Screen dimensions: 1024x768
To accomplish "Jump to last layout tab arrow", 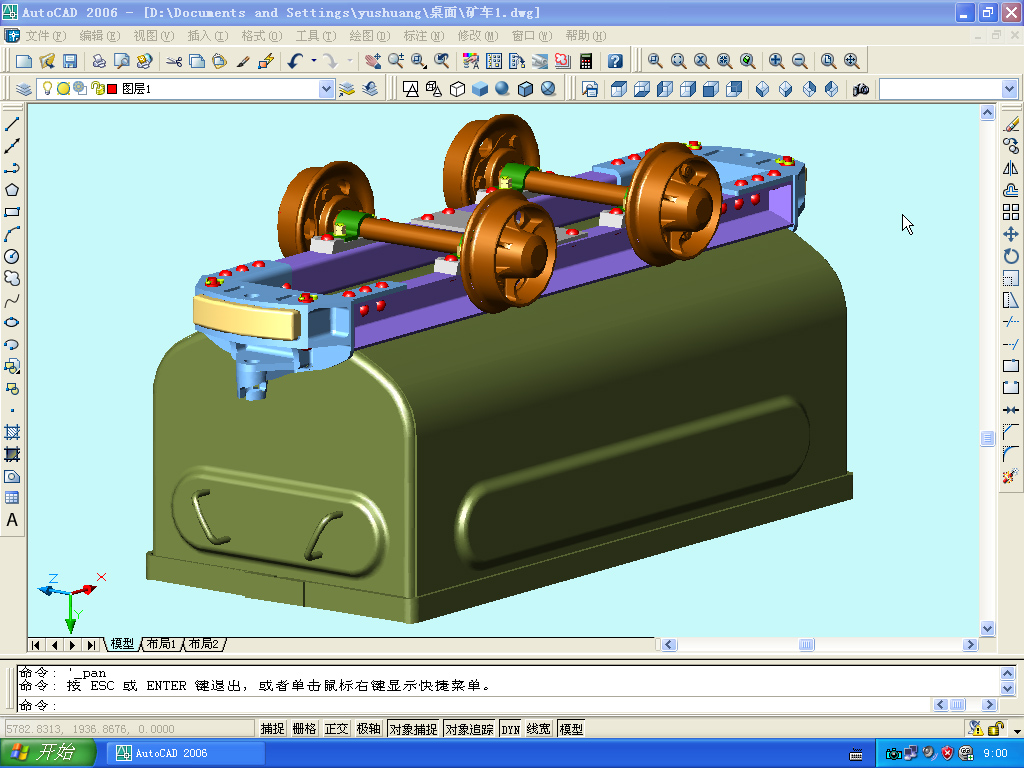I will pos(91,645).
